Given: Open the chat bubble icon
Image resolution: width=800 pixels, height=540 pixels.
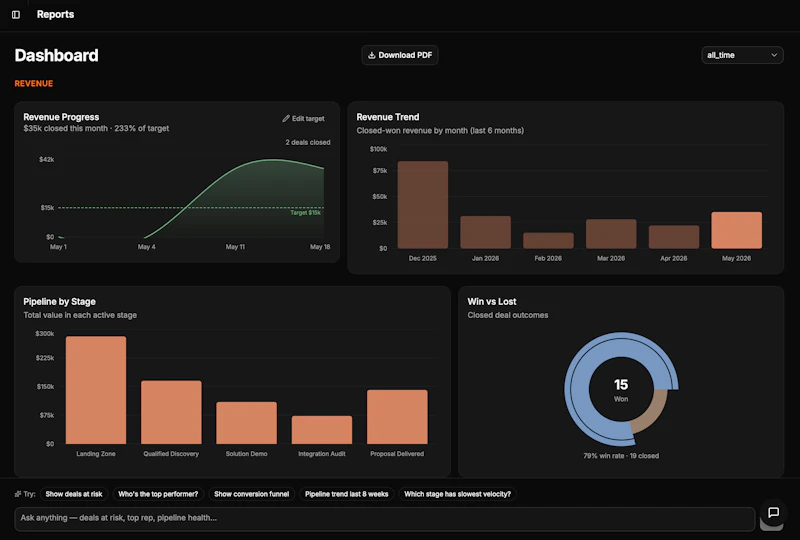Looking at the screenshot, I should 773,512.
